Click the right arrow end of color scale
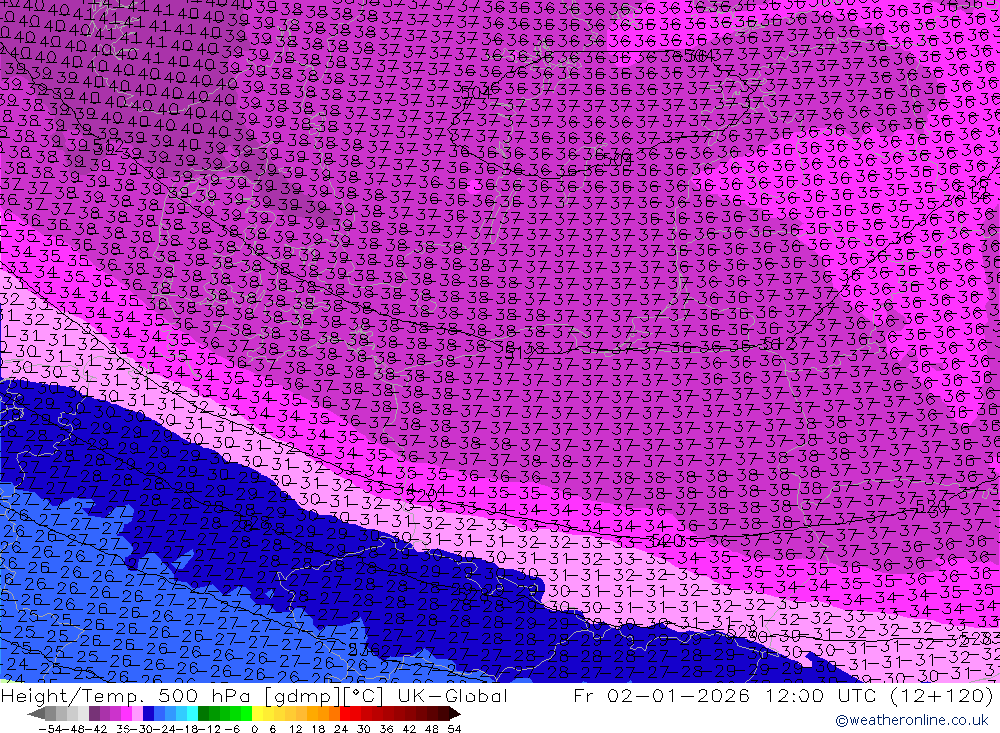 tap(454, 714)
